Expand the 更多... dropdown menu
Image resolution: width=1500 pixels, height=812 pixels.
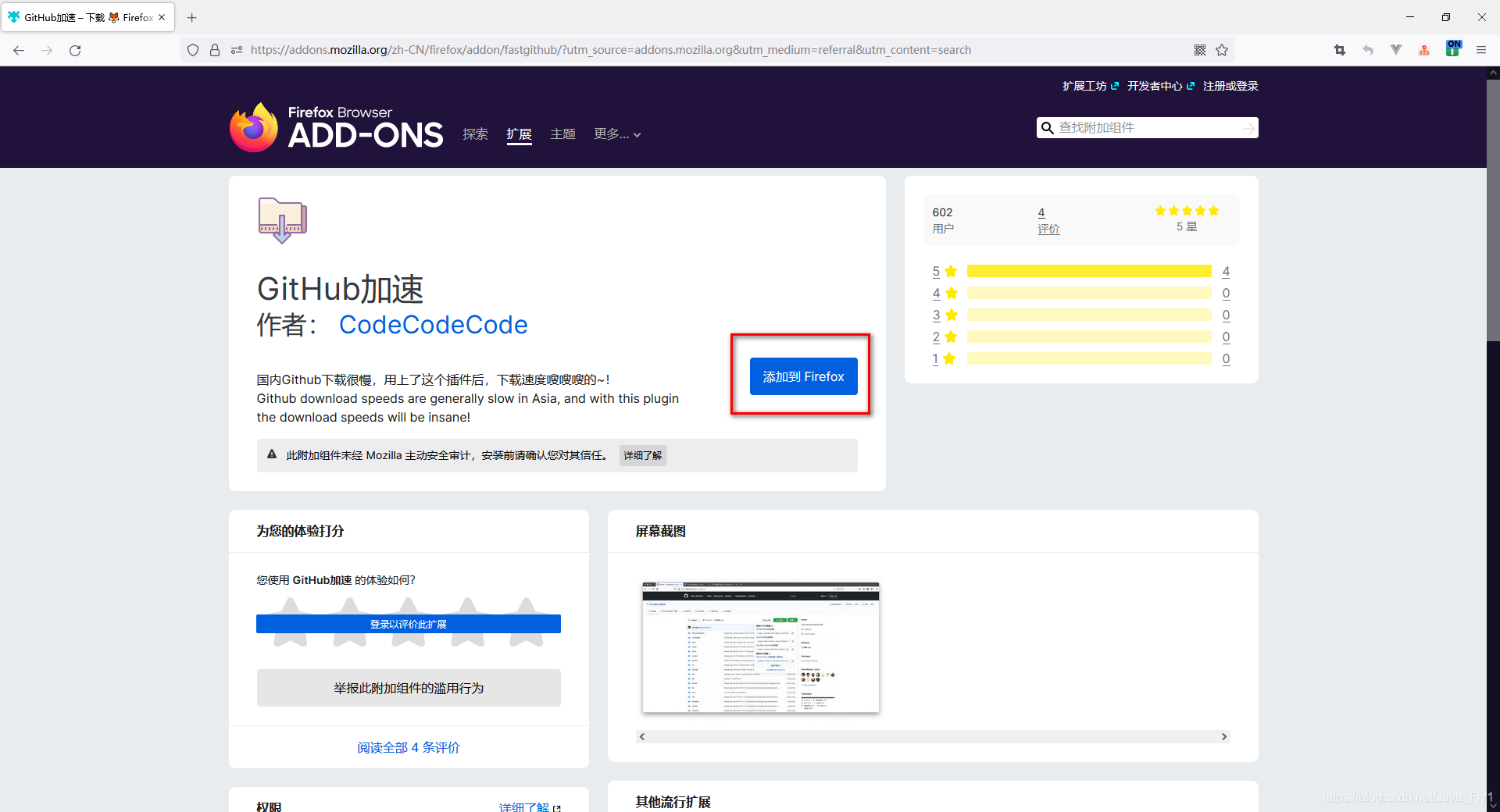pos(617,134)
